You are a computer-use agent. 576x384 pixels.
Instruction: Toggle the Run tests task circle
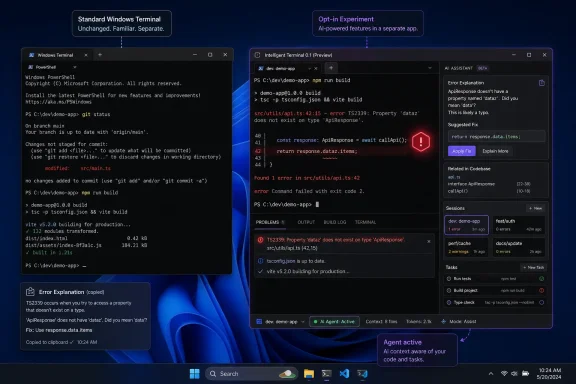coord(449,279)
